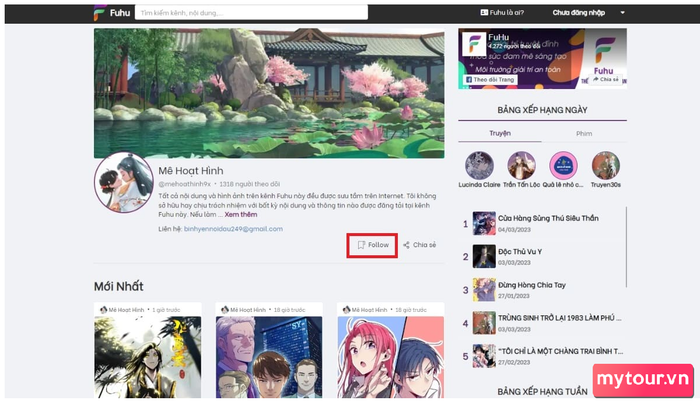This screenshot has width=700, height=405.
Task: Click thumbnail of Cửa Hàng Sủng Thú Siêu Thần
Action: (484, 223)
